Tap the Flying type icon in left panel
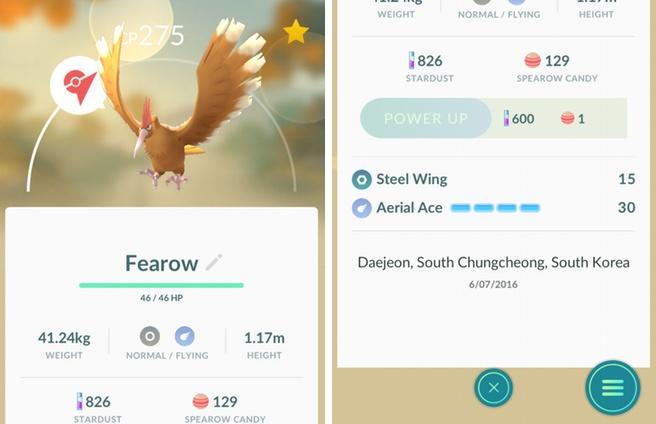Screen dimensions: 656x424 [184, 336]
